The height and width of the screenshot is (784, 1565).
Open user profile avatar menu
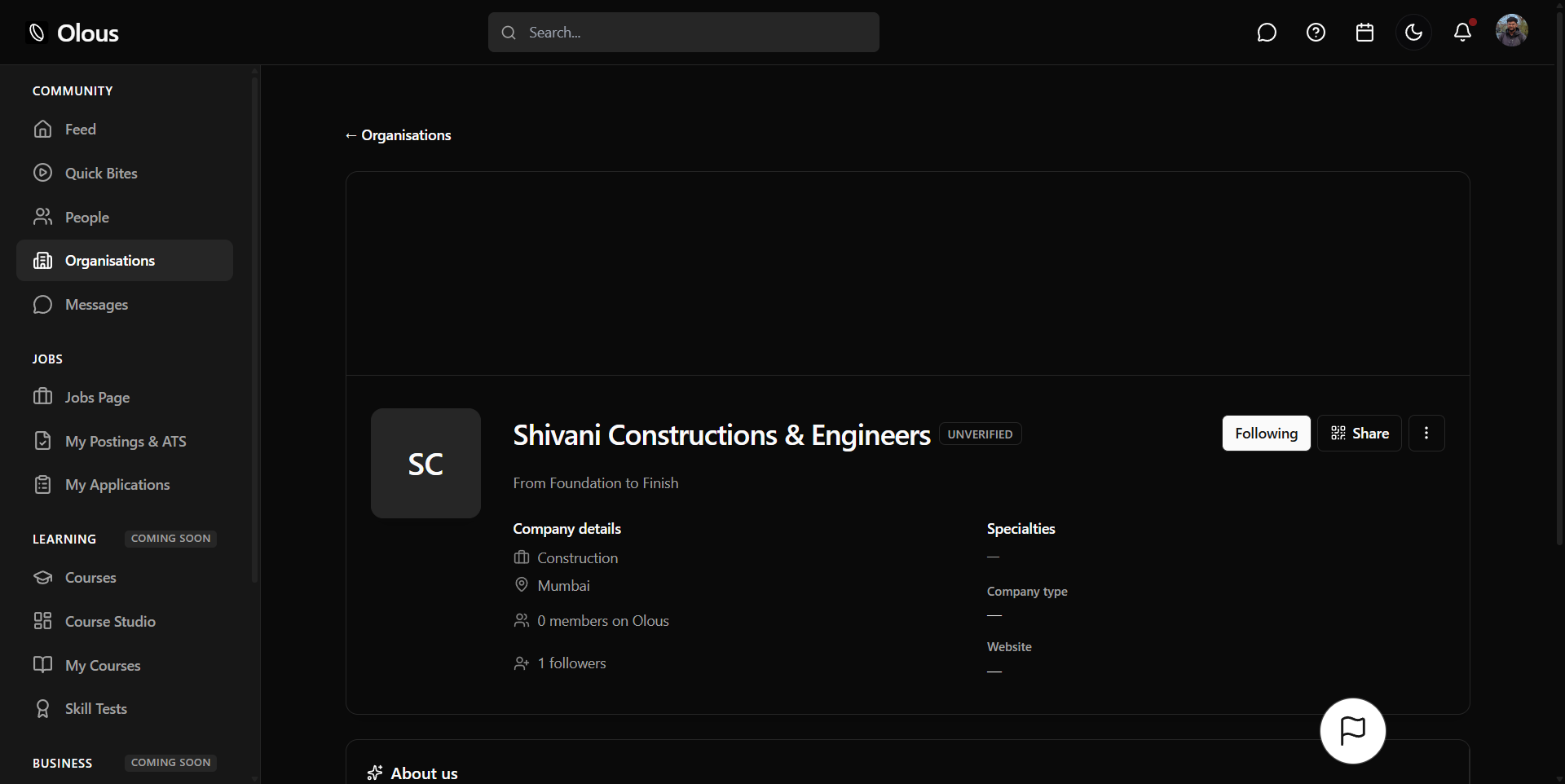(x=1512, y=31)
